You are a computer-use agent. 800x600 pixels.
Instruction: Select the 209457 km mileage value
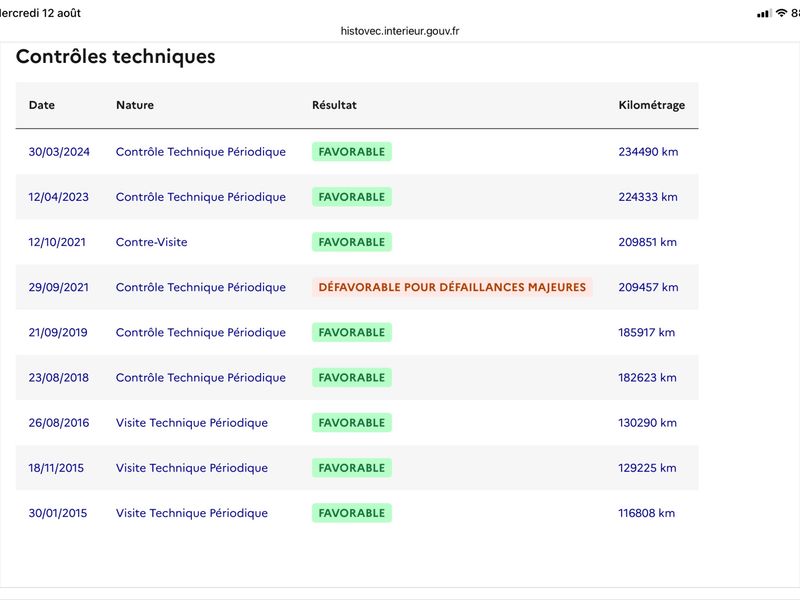[648, 287]
